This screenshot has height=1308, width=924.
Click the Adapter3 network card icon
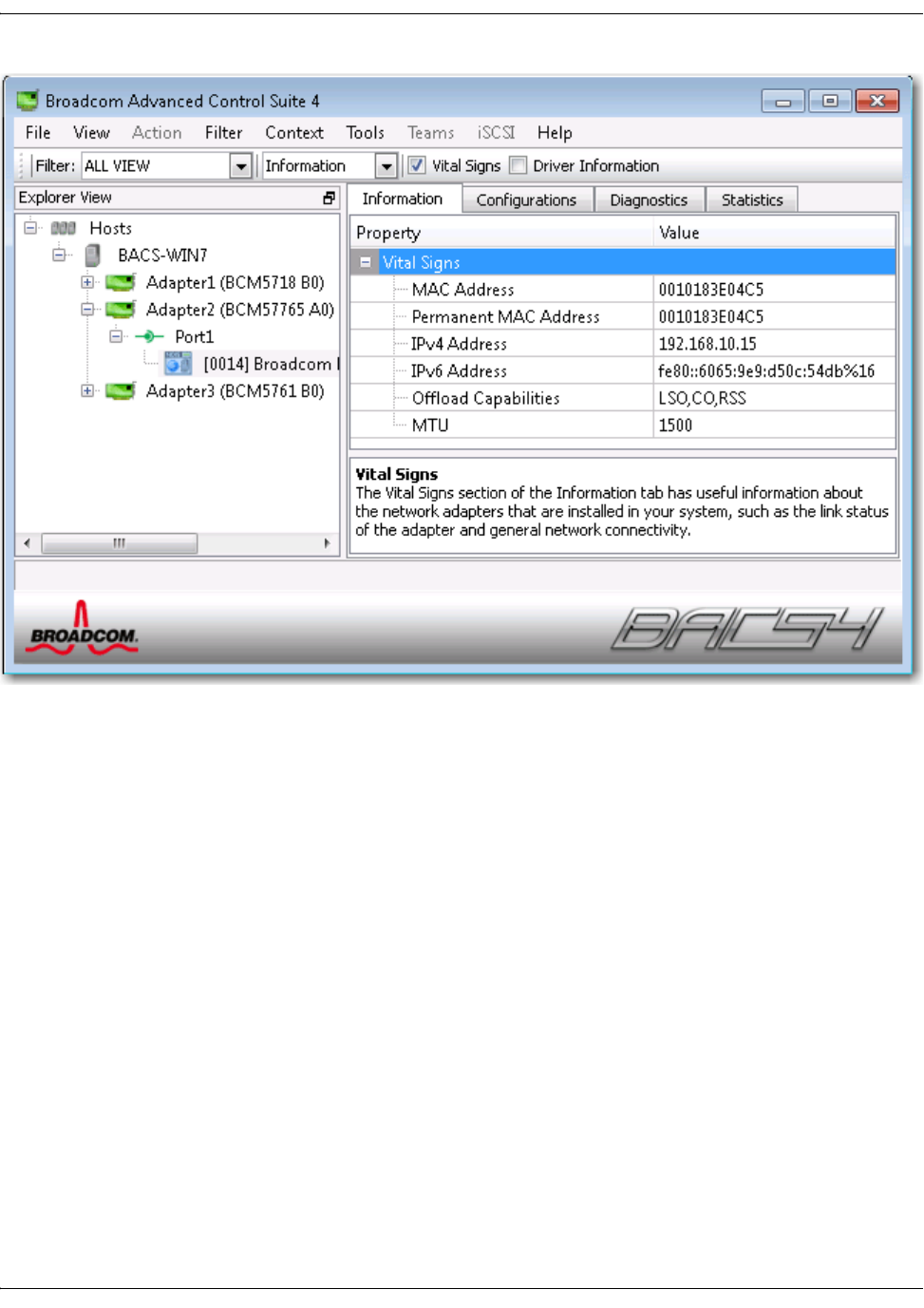121,390
